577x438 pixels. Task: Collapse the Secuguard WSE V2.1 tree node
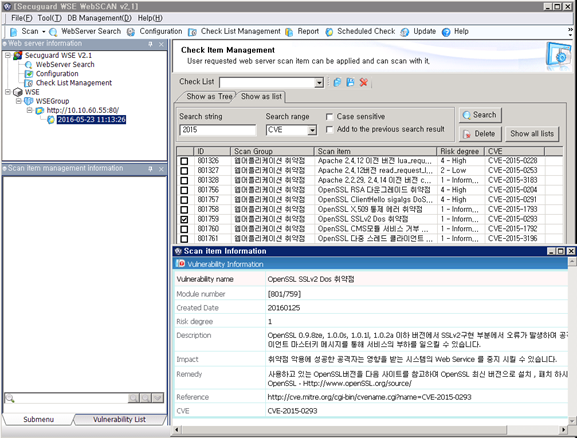click(8, 55)
